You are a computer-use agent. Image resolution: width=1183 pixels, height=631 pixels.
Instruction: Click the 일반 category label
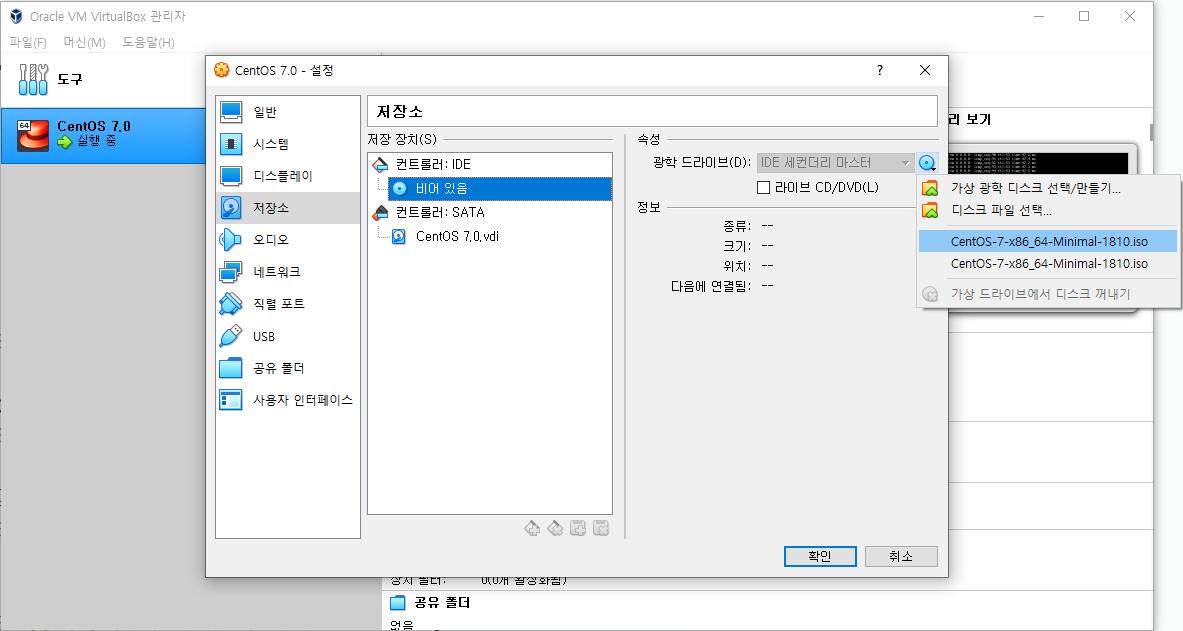[265, 112]
